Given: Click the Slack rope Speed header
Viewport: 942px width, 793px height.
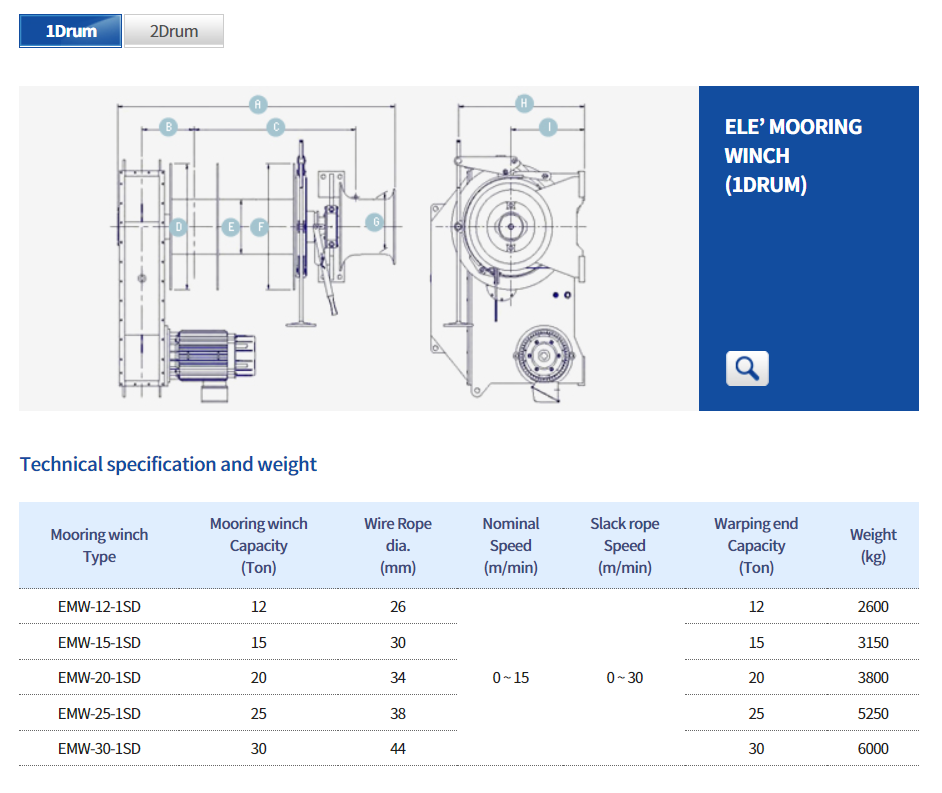Looking at the screenshot, I should tap(625, 545).
